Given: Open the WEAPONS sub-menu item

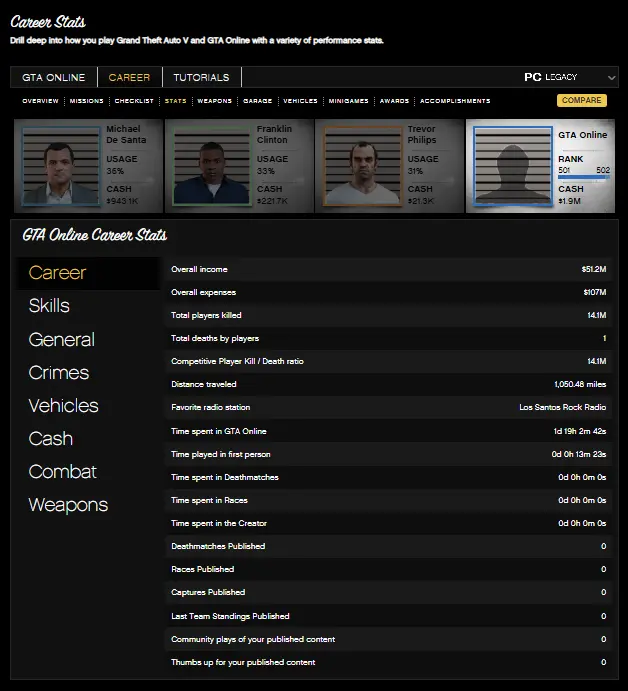Looking at the screenshot, I should (x=215, y=101).
